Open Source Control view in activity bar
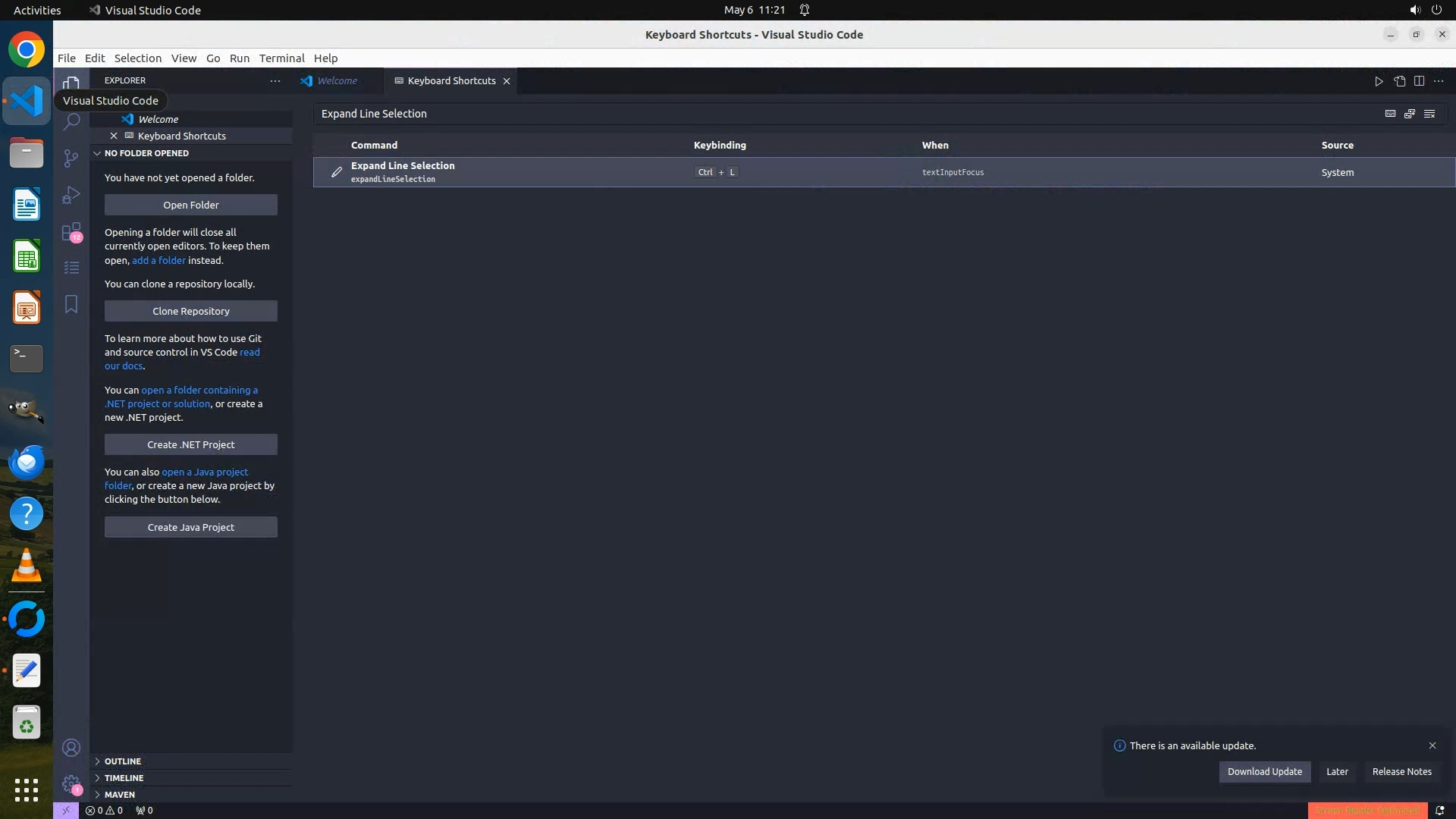Image resolution: width=1456 pixels, height=819 pixels. pos(71,158)
